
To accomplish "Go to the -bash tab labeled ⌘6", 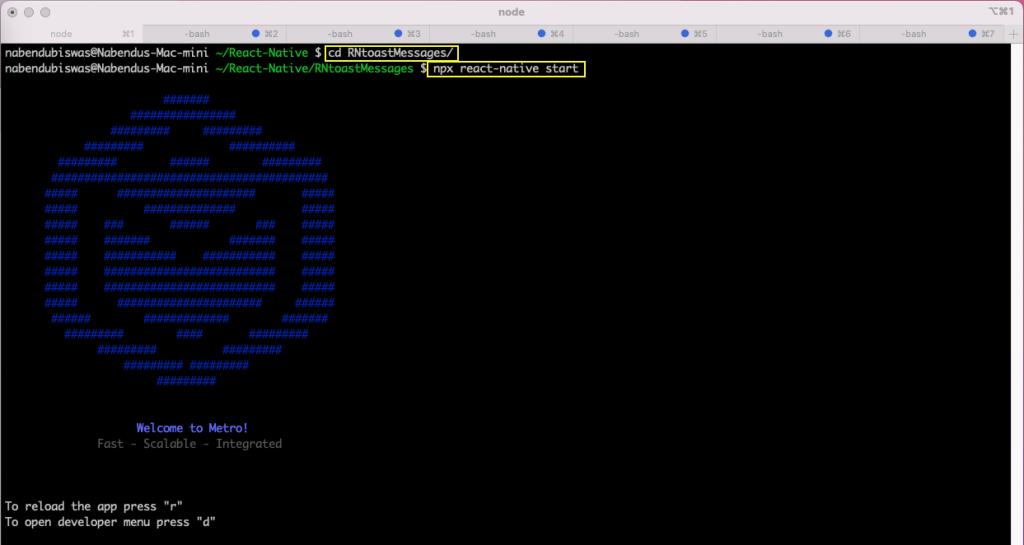I will [769, 34].
